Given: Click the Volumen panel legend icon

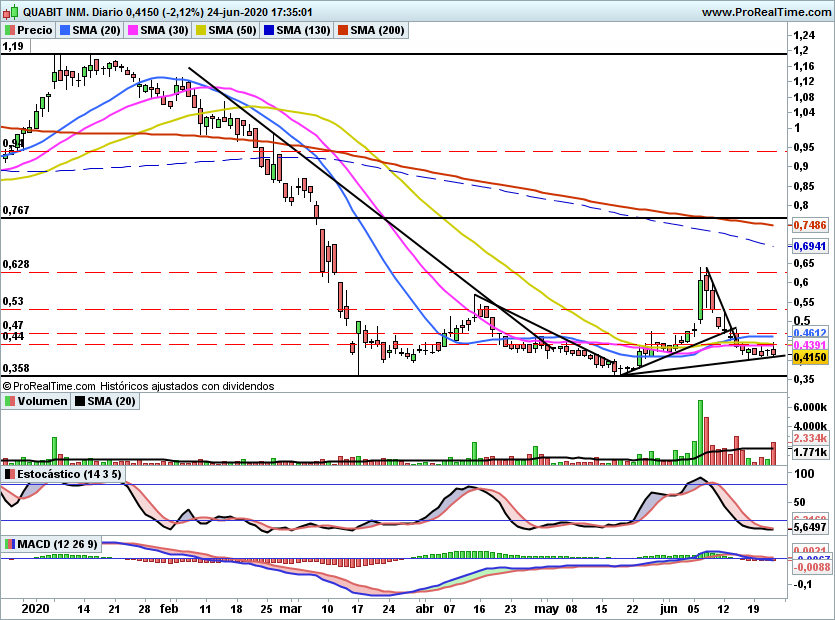Looking at the screenshot, I should (x=10, y=401).
